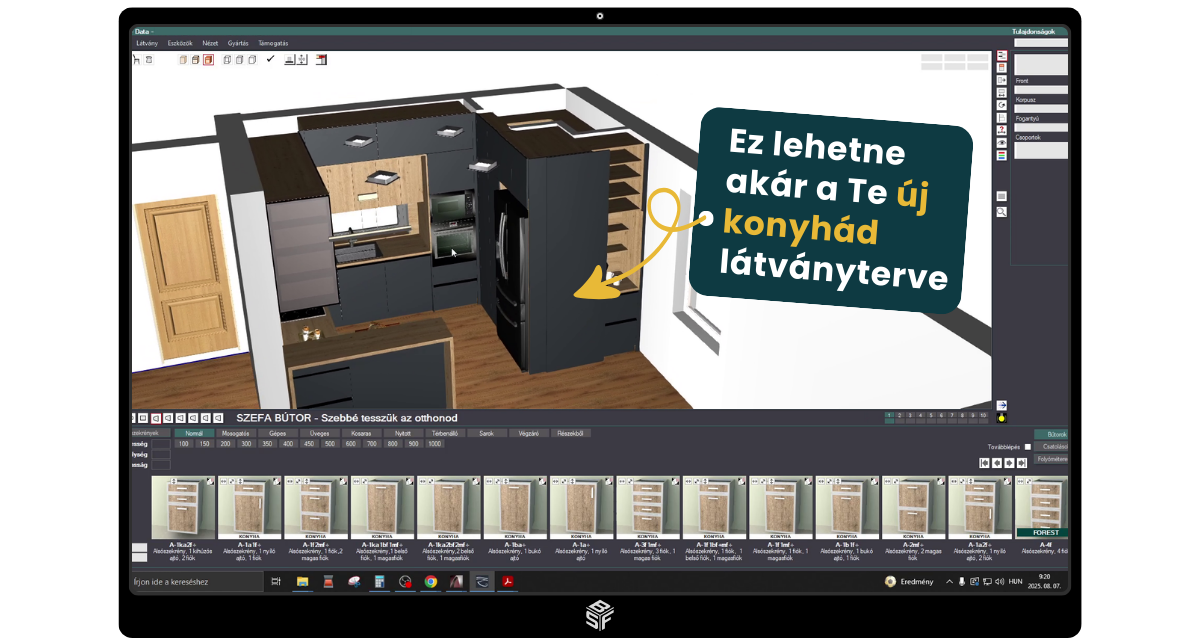Select the Részekből category tab
The height and width of the screenshot is (638, 1200).
click(571, 434)
